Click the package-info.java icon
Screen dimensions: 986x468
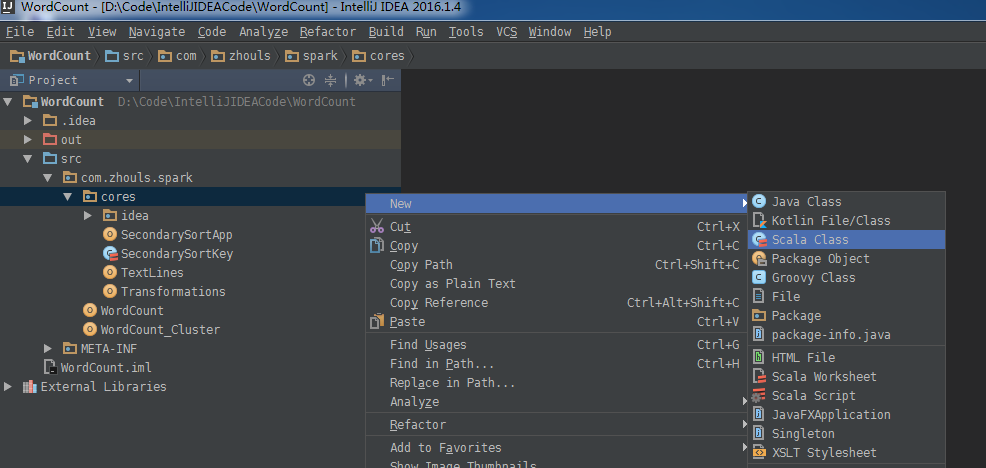[x=760, y=334]
